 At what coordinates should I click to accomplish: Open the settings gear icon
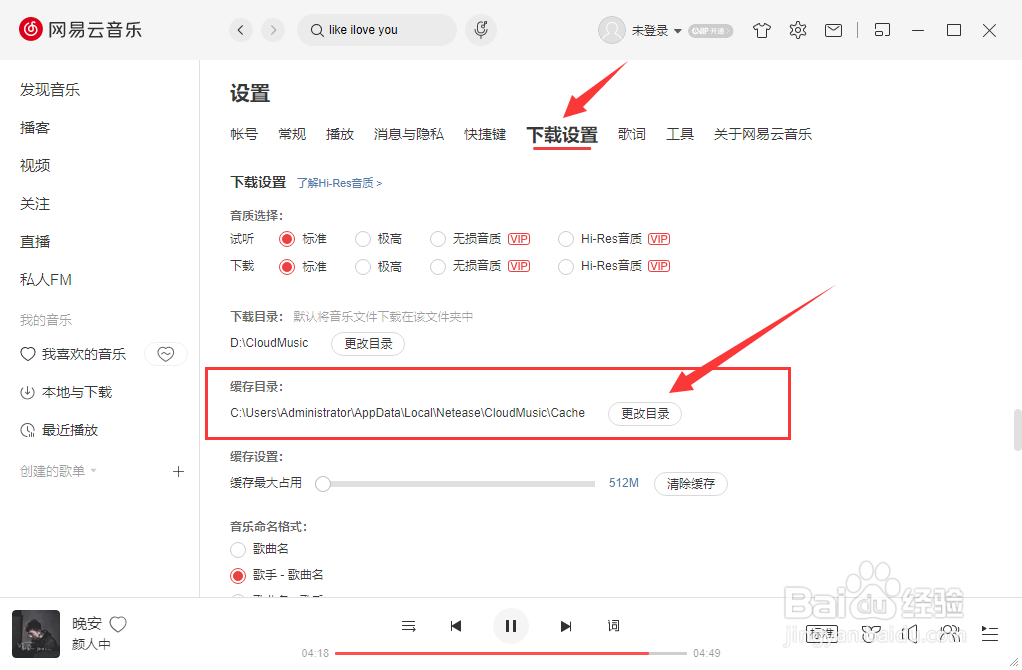point(798,30)
